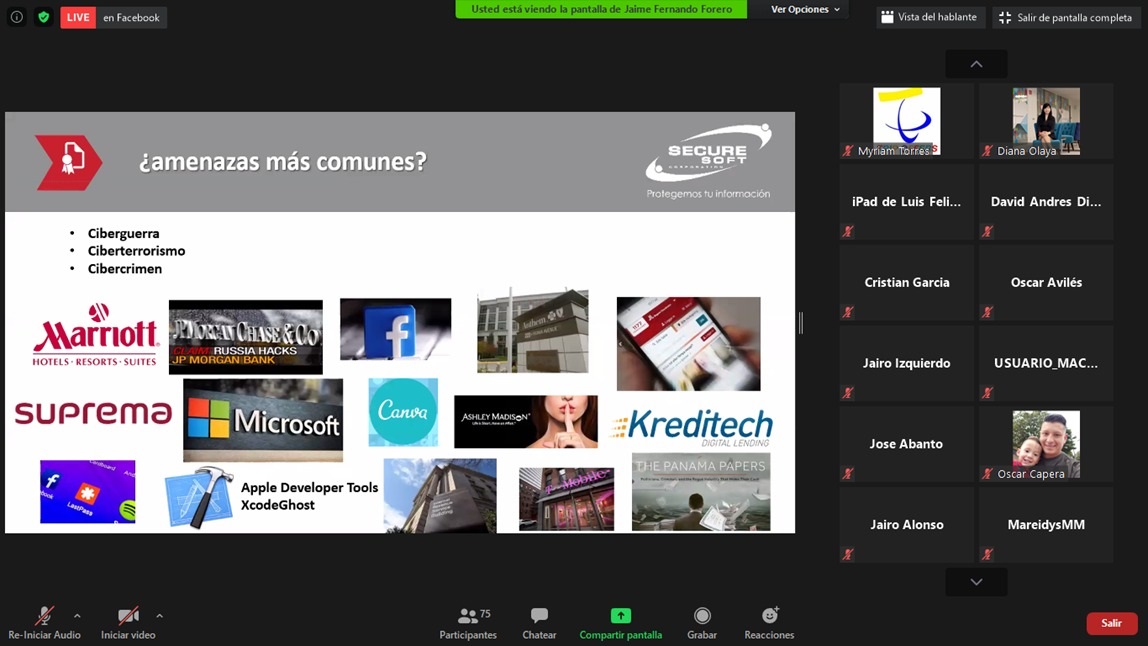Click the Canva logo on the slide
The image size is (1148, 646).
pyautogui.click(x=403, y=412)
